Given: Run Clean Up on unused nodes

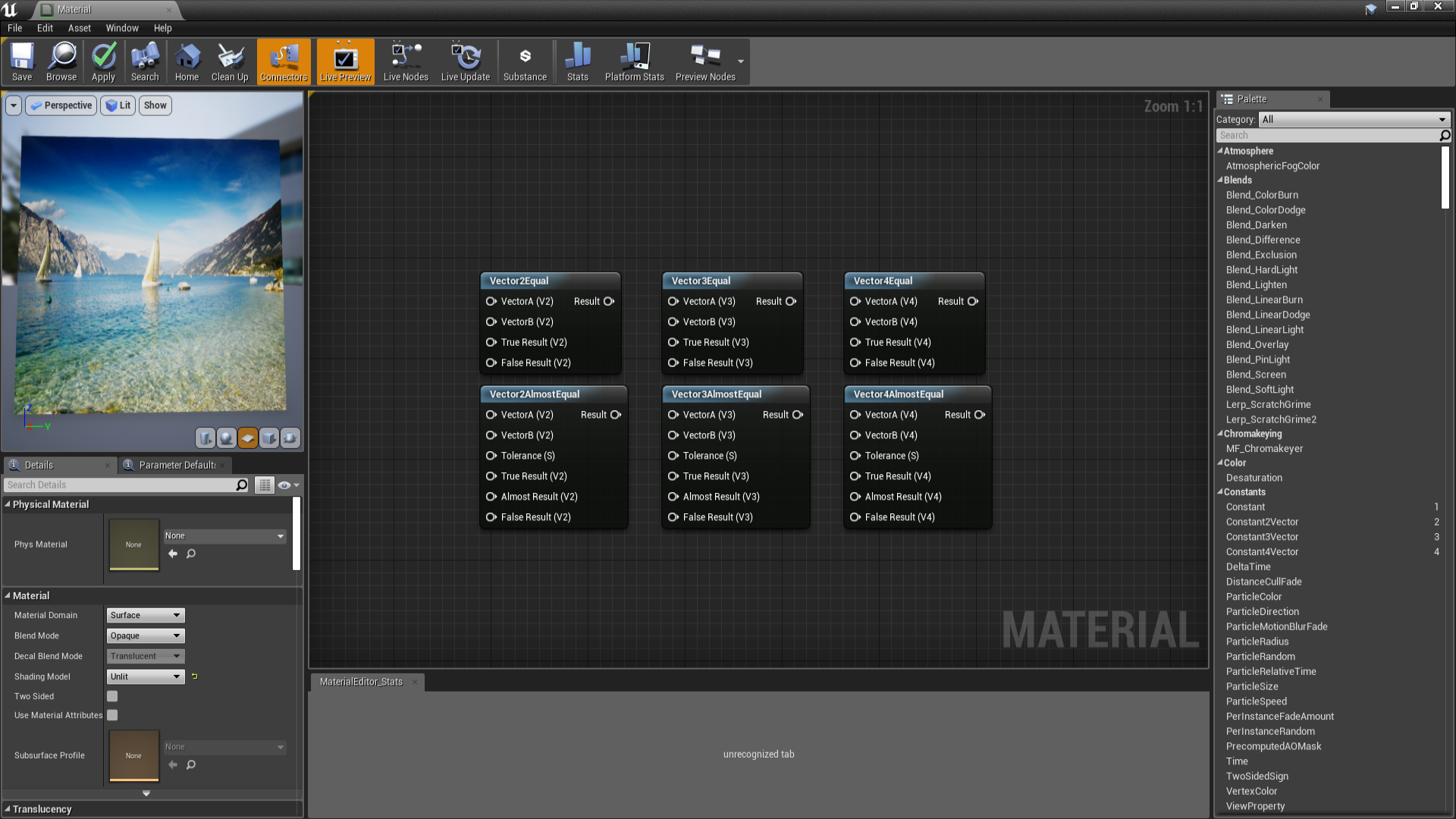Looking at the screenshot, I should pos(230,61).
